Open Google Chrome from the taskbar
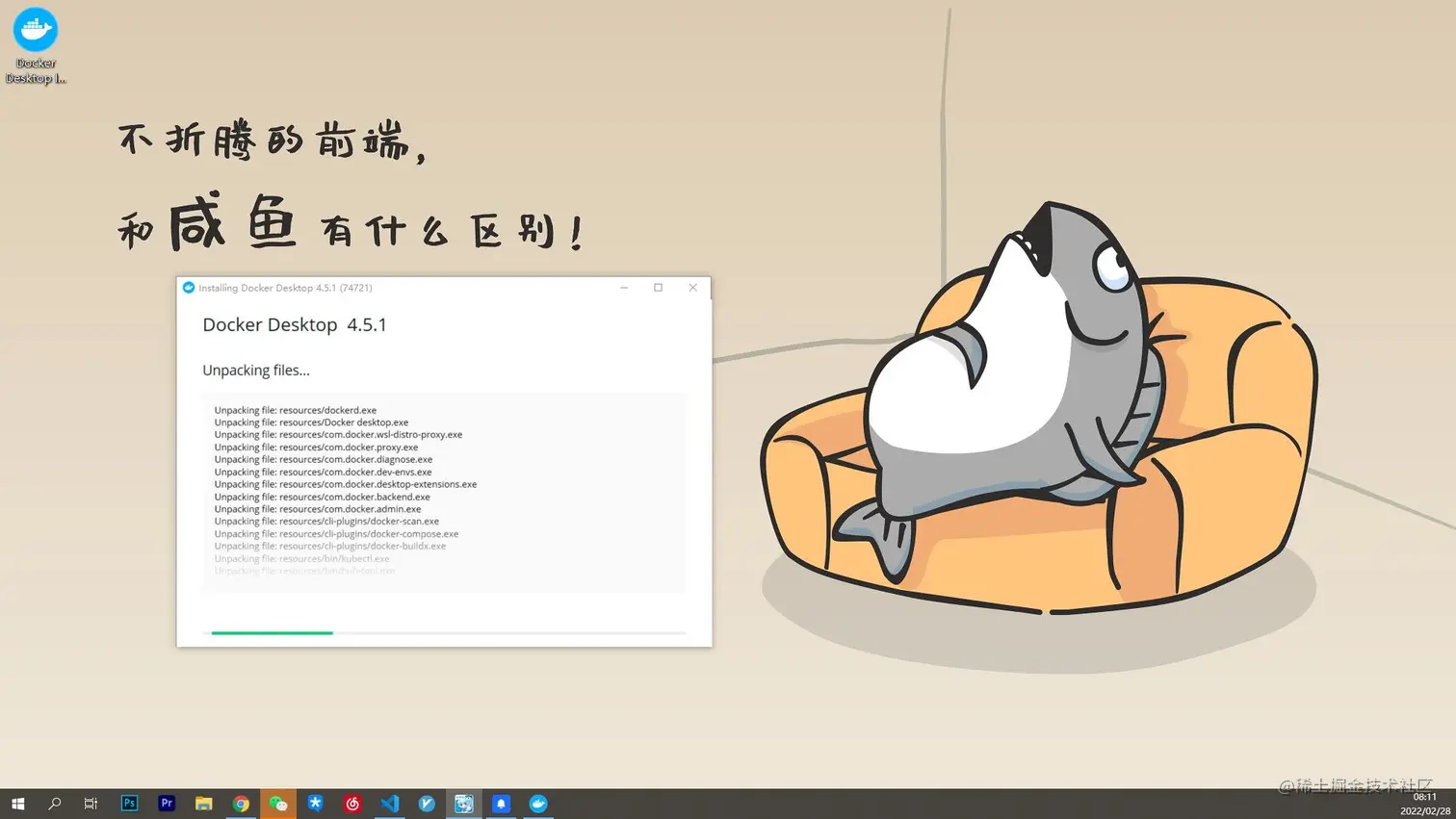 click(242, 804)
